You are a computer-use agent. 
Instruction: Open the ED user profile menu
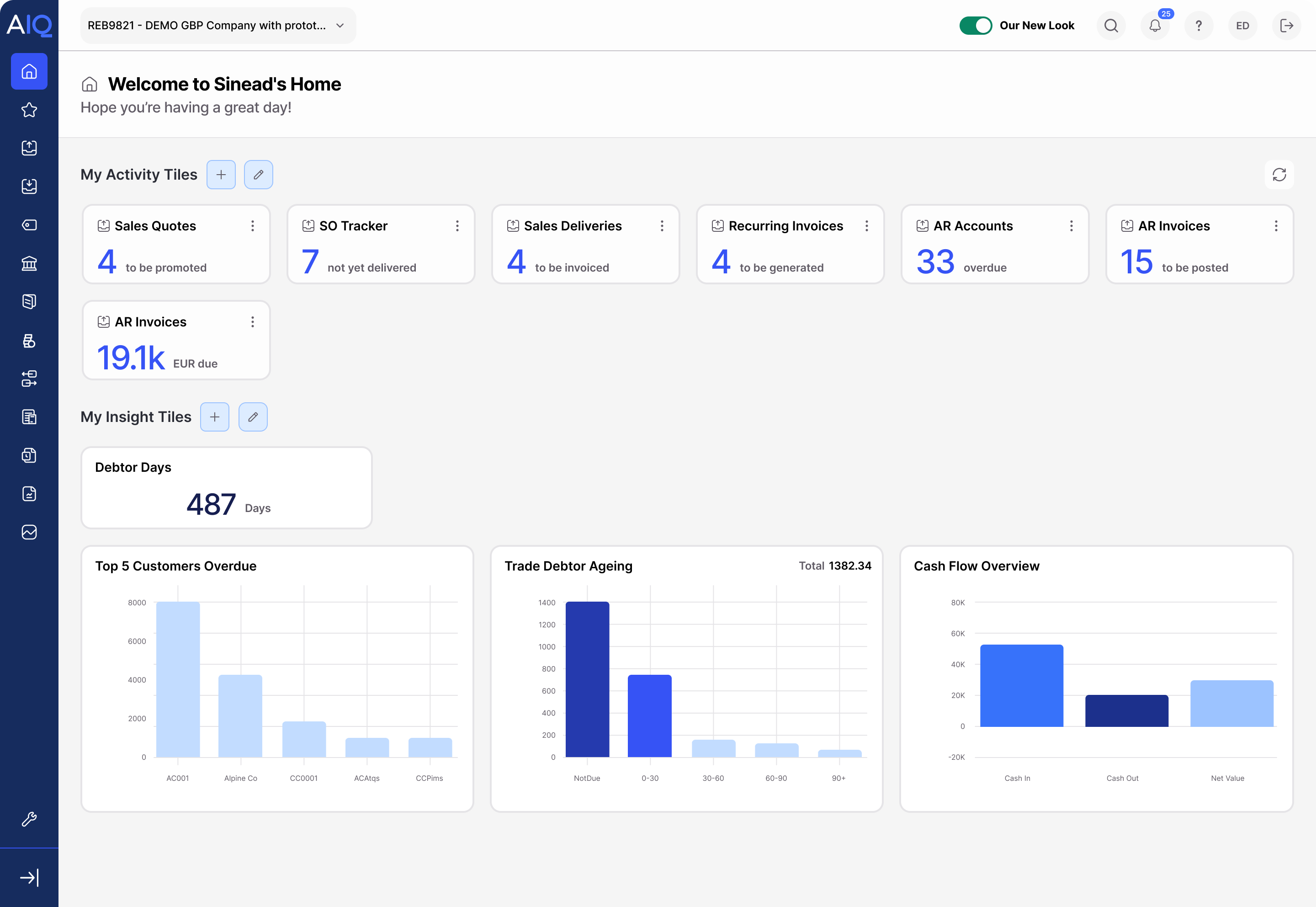click(1242, 26)
